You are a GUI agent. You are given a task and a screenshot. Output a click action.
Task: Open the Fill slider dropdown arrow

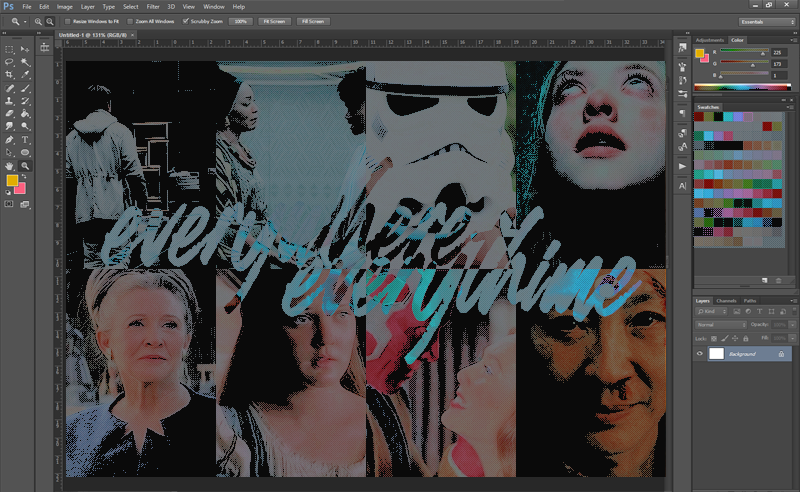pyautogui.click(x=792, y=338)
